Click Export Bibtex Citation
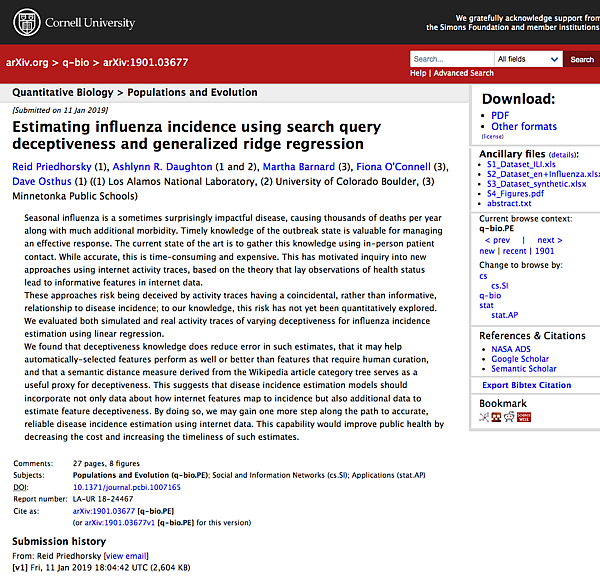The width and height of the screenshot is (600, 582). pyautogui.click(x=526, y=385)
